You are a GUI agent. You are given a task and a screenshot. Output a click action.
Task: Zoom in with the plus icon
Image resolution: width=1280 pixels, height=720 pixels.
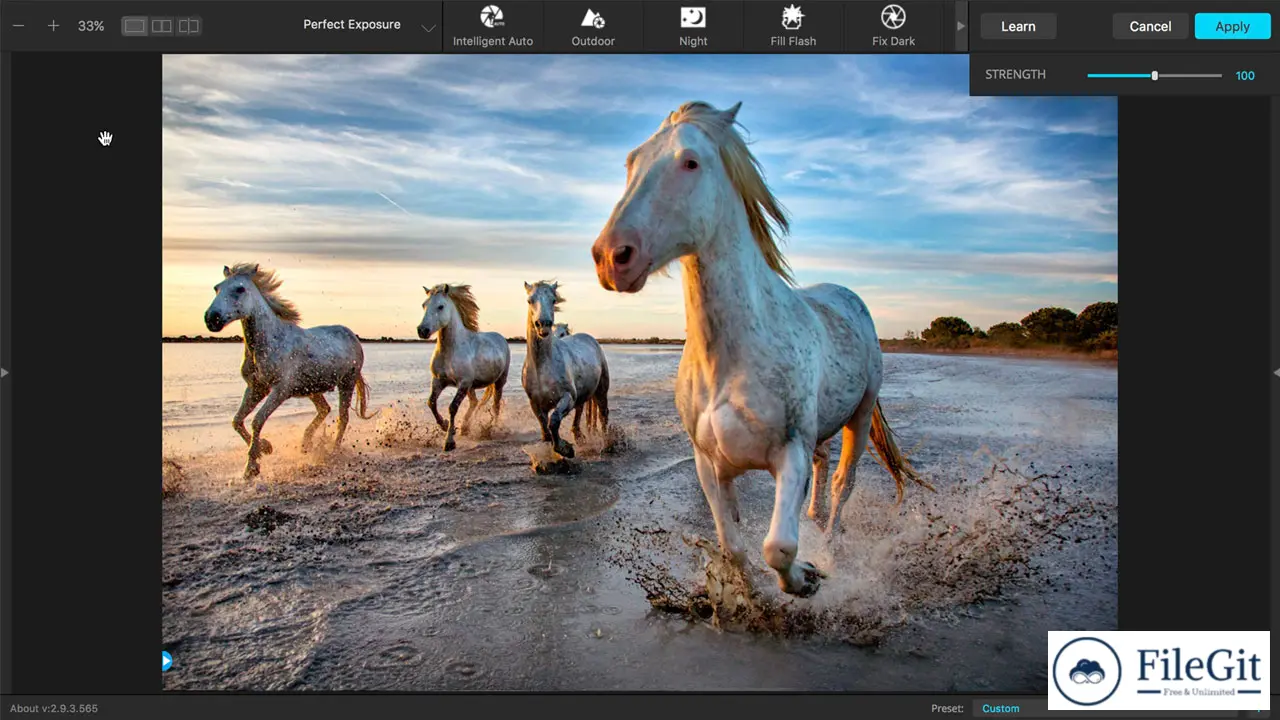(53, 26)
